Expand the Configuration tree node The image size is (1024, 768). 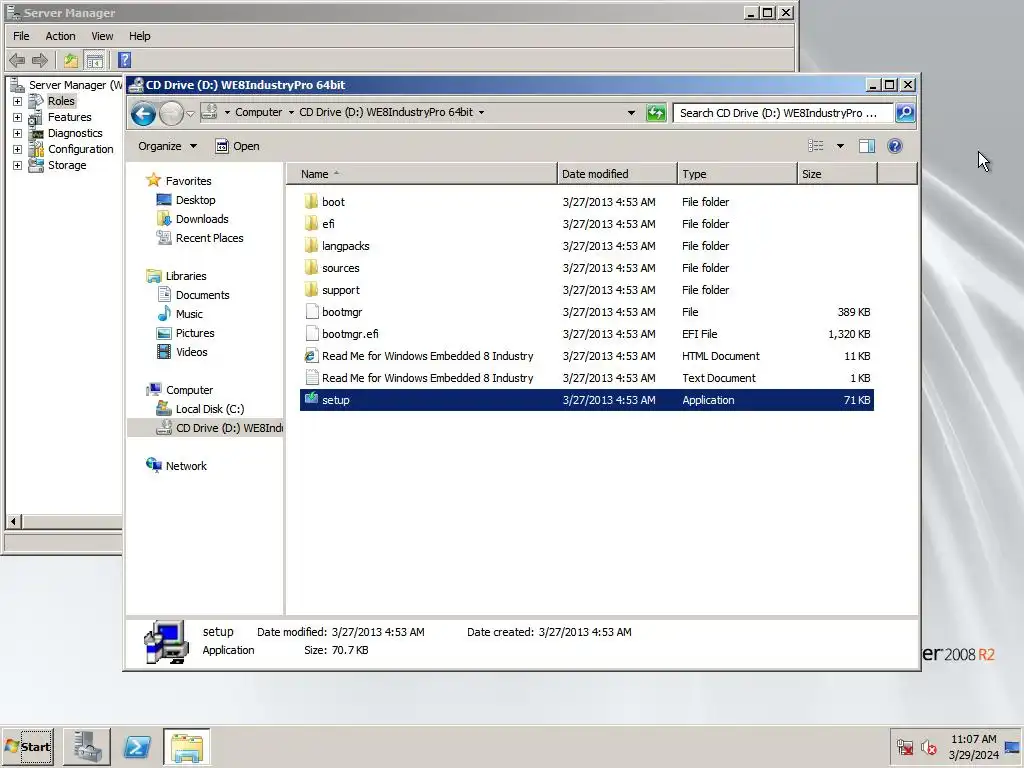click(x=18, y=150)
